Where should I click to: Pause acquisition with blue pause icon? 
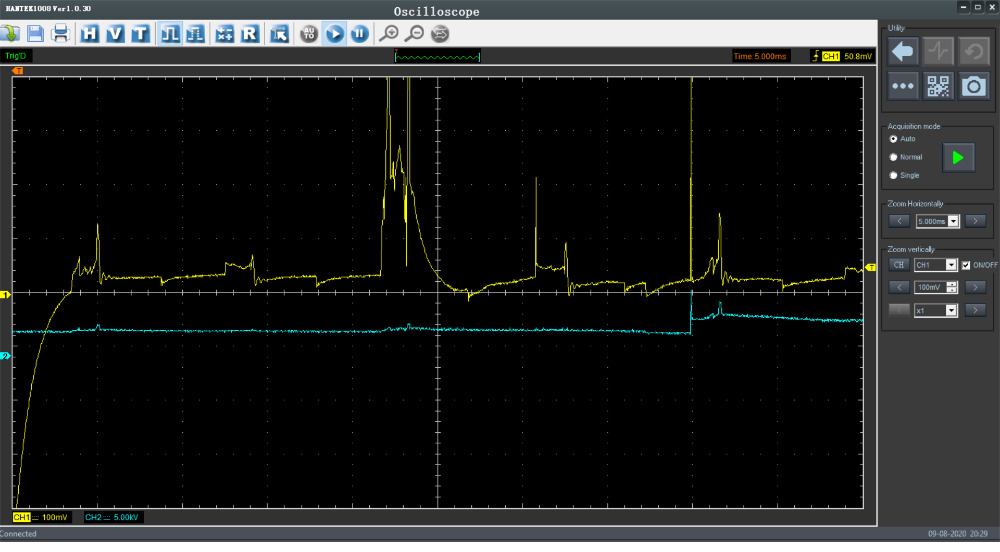pyautogui.click(x=360, y=34)
